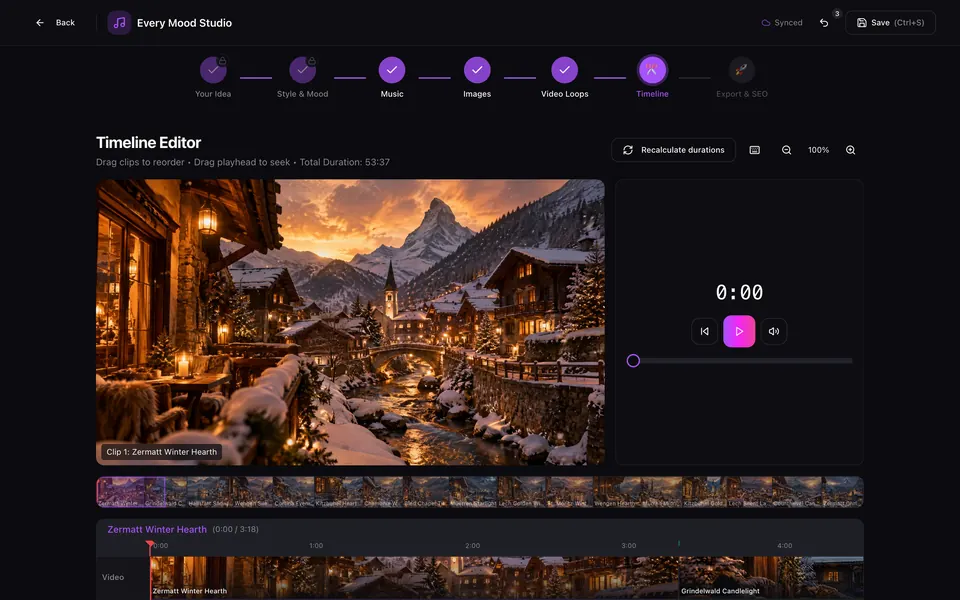Select the Wengen Hearth thumbnail in the clip strip

pos(615,492)
